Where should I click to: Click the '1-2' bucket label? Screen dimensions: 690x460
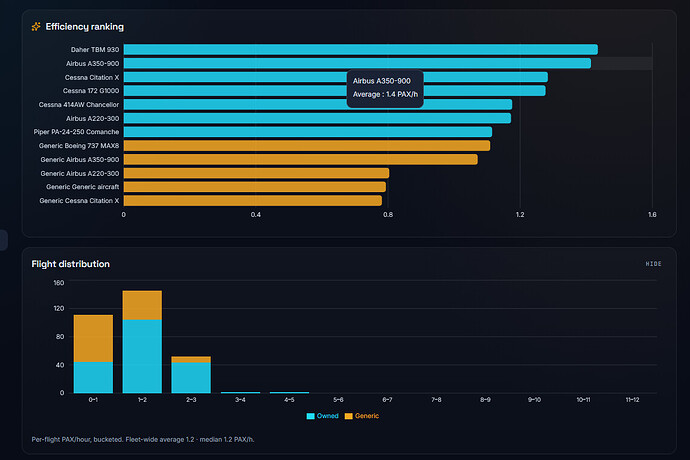coord(142,400)
